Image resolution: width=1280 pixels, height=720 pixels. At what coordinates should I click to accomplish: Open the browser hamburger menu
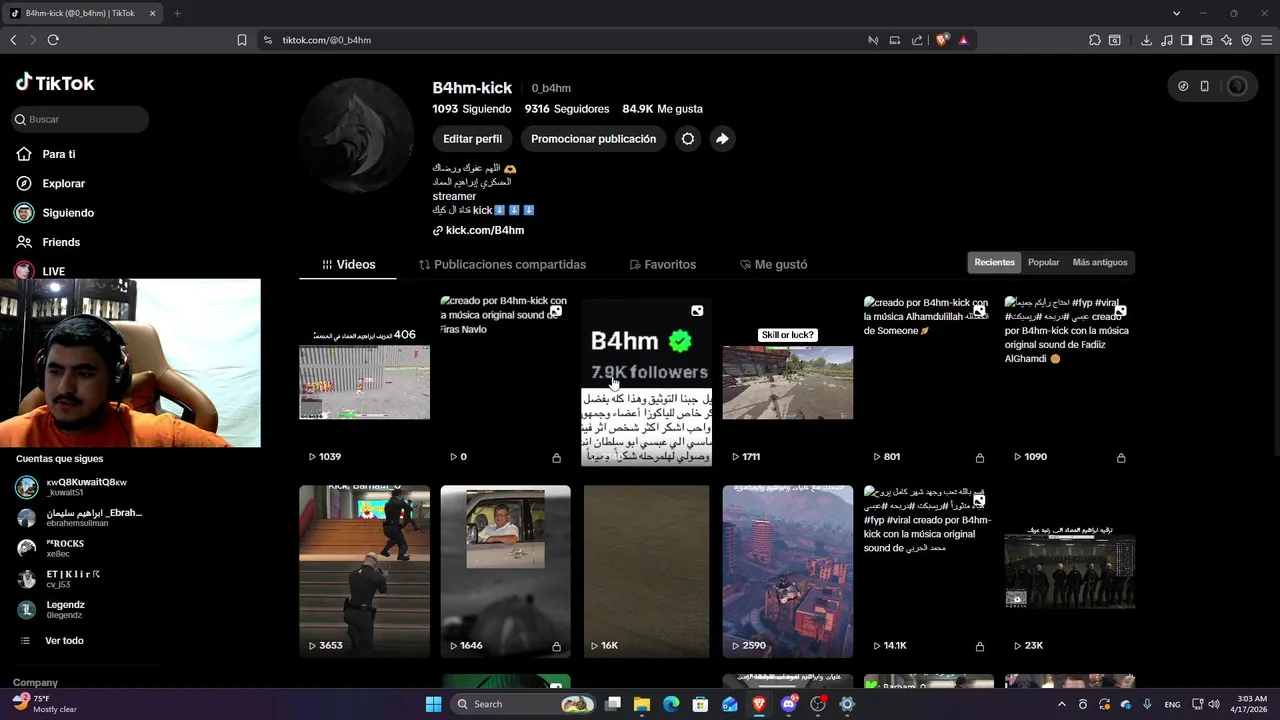(1266, 40)
